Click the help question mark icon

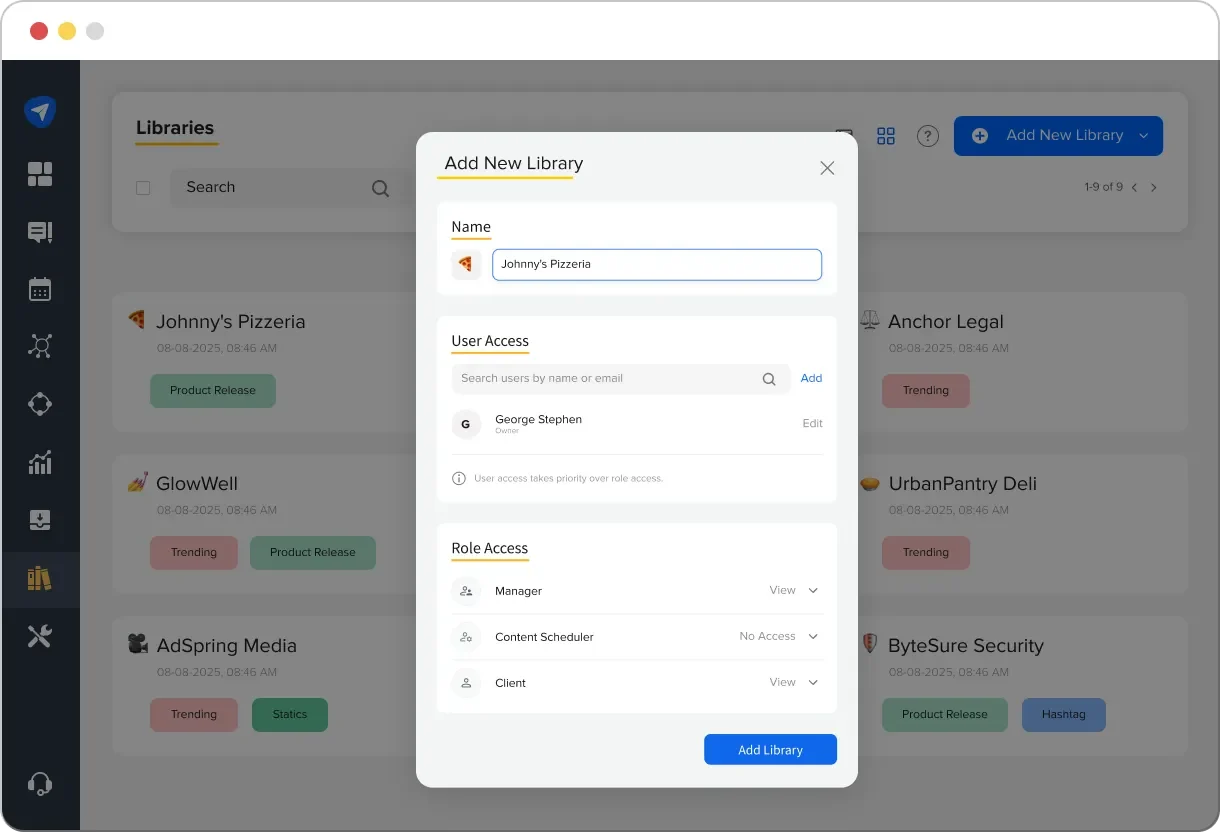click(927, 136)
